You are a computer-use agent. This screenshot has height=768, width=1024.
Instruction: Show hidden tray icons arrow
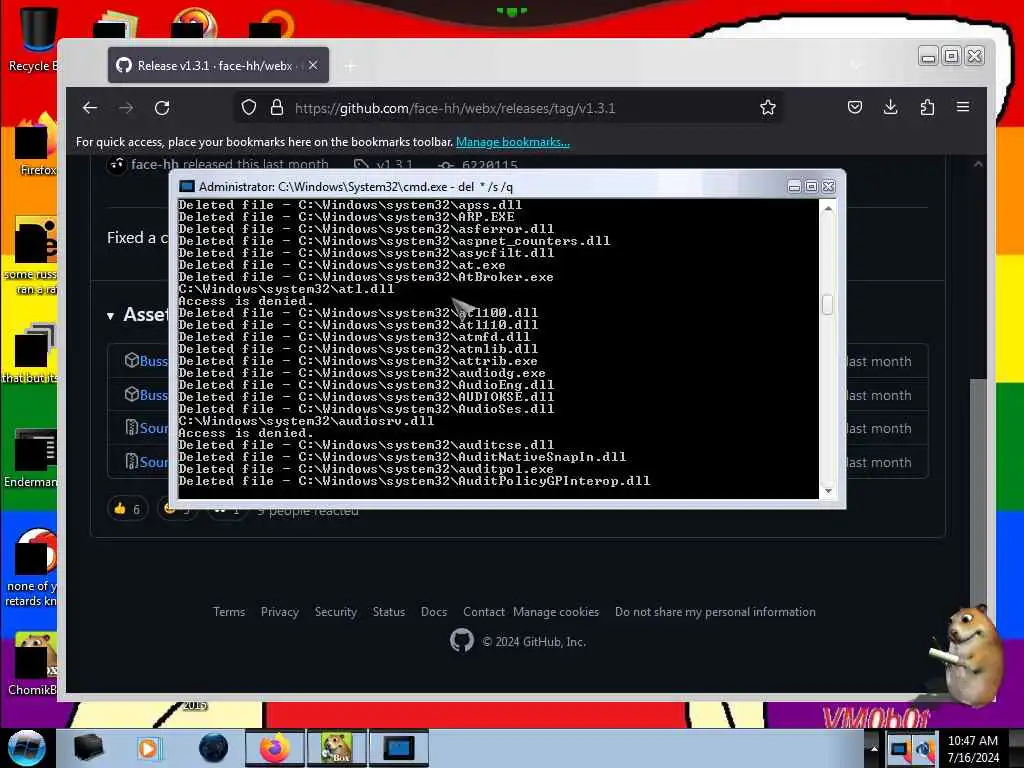click(x=874, y=748)
